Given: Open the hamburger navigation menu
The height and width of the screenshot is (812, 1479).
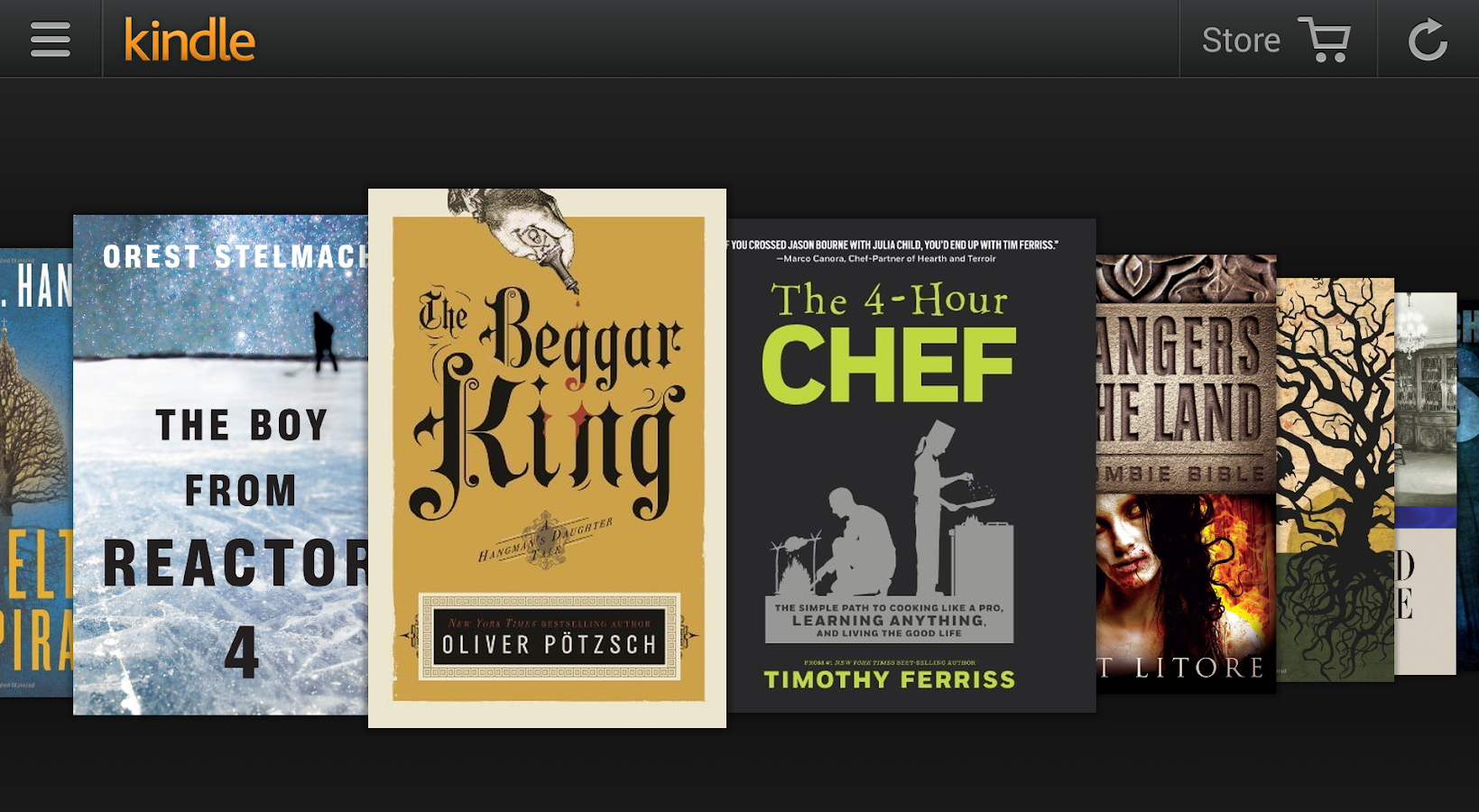Looking at the screenshot, I should [x=51, y=39].
